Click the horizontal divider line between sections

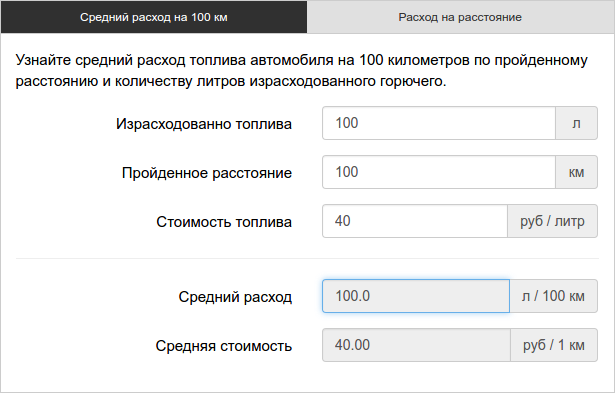307,258
